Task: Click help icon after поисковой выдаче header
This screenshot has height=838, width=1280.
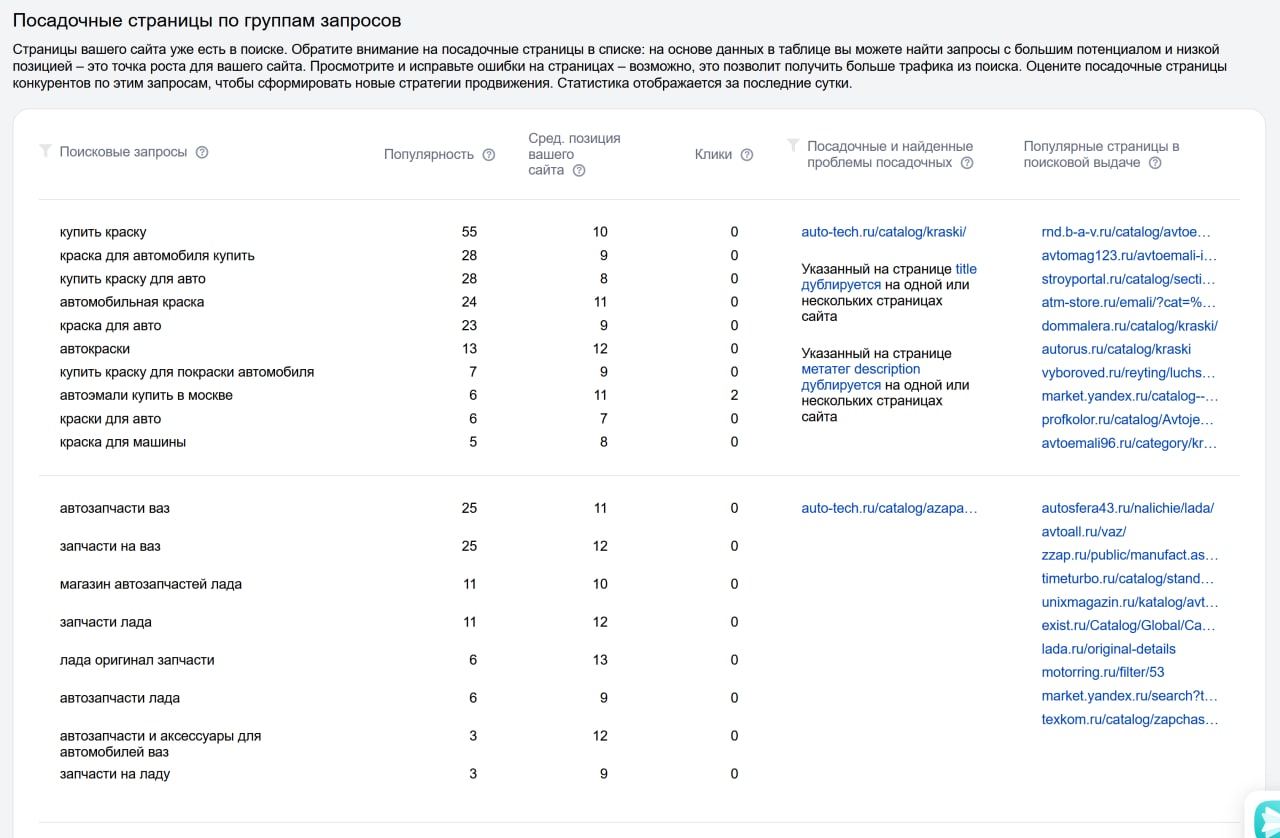Action: coord(1155,162)
